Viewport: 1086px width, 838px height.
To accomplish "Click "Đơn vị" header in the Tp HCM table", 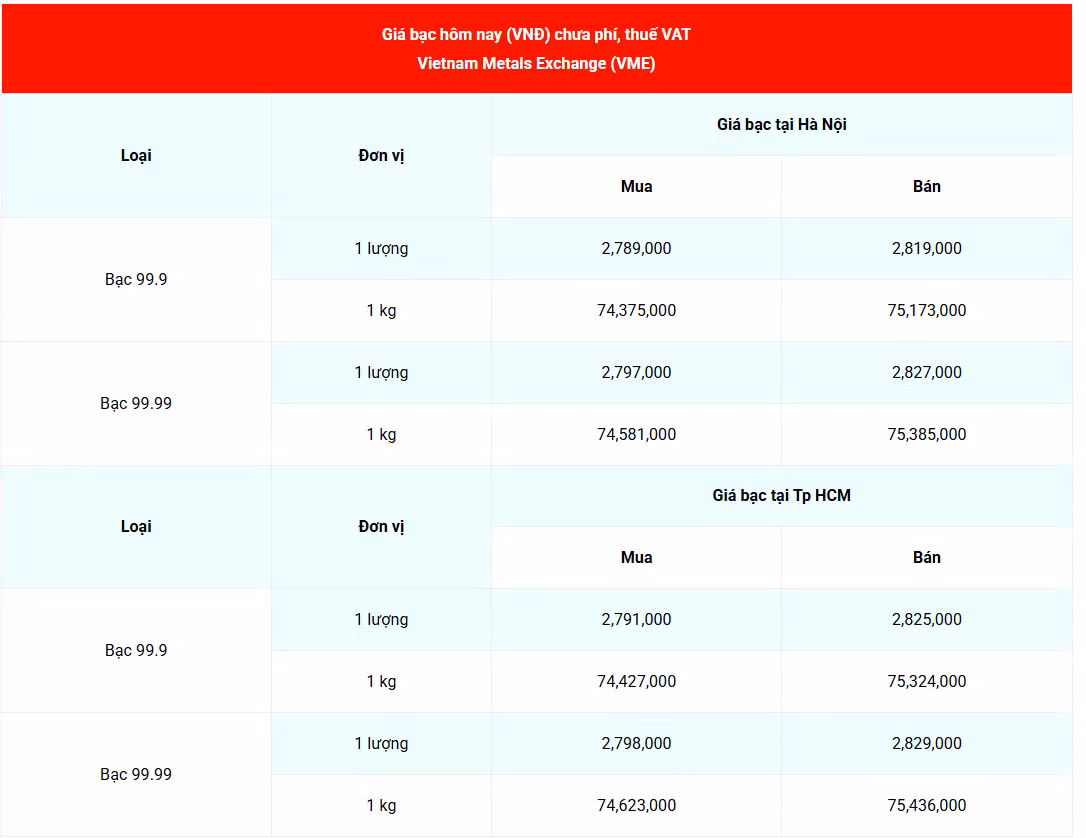I will point(381,527).
